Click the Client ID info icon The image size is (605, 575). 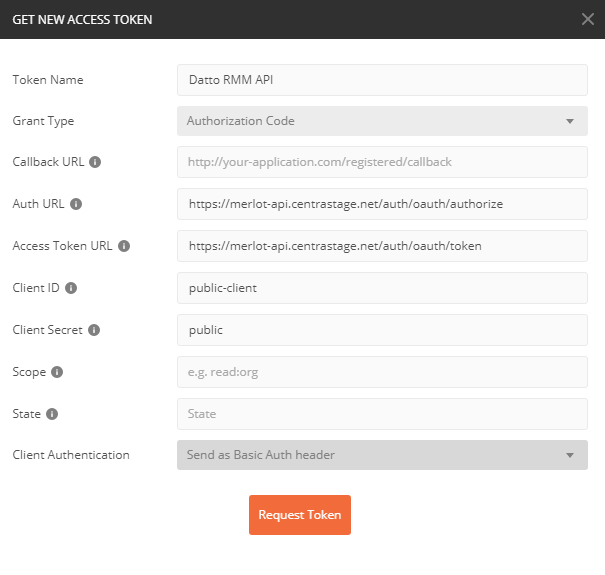click(71, 288)
